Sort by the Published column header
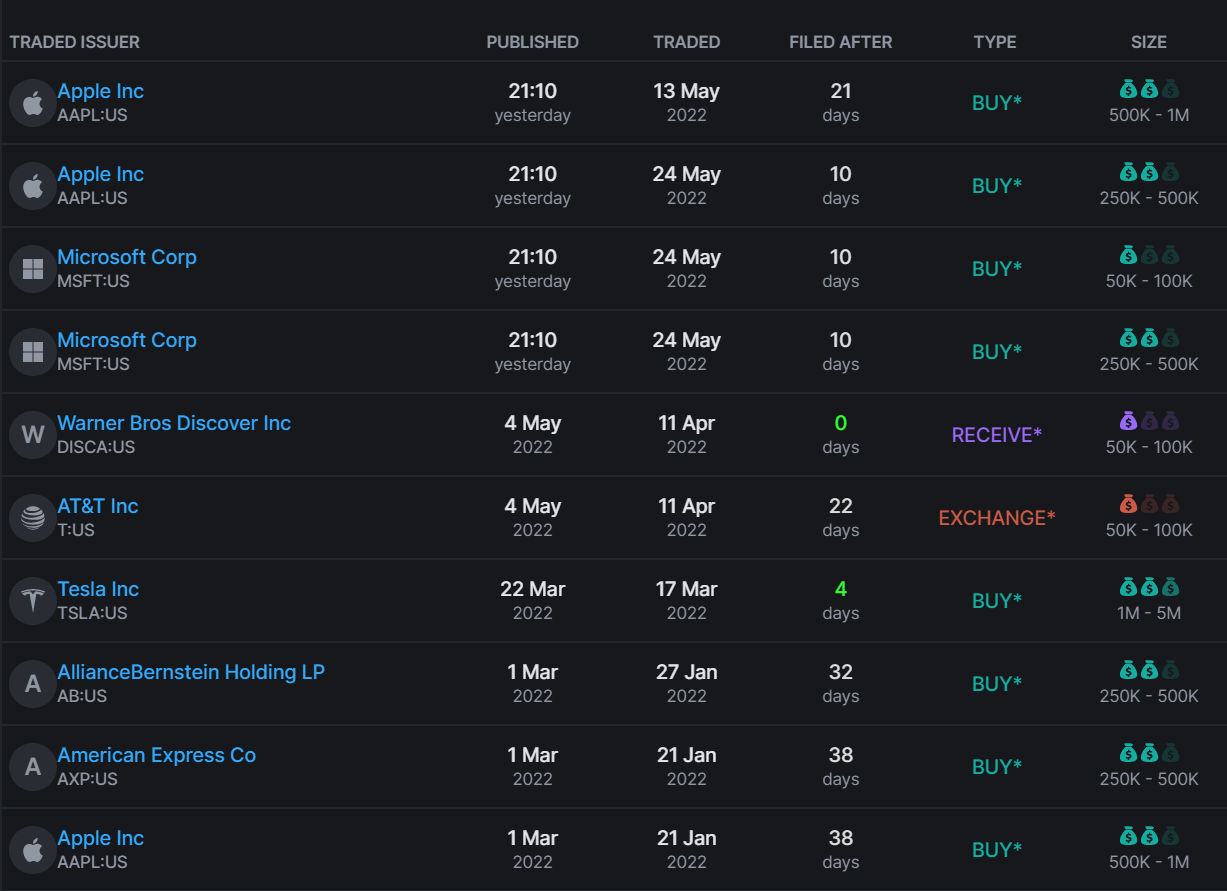 tap(532, 42)
